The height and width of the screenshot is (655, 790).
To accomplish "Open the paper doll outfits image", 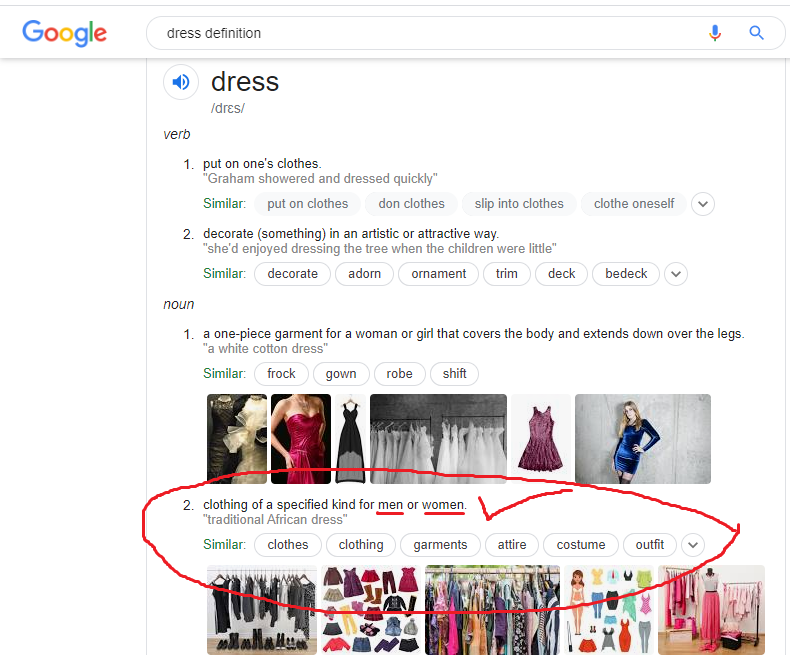I will 609,610.
